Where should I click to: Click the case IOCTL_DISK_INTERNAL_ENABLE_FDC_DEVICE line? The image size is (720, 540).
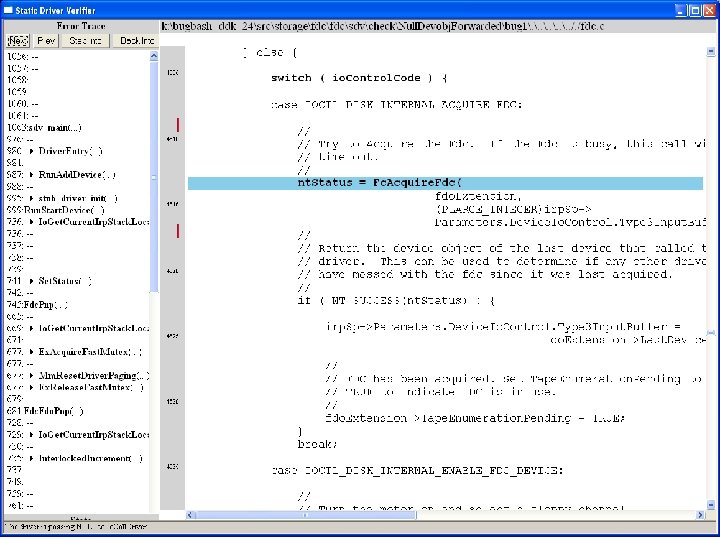(x=417, y=471)
